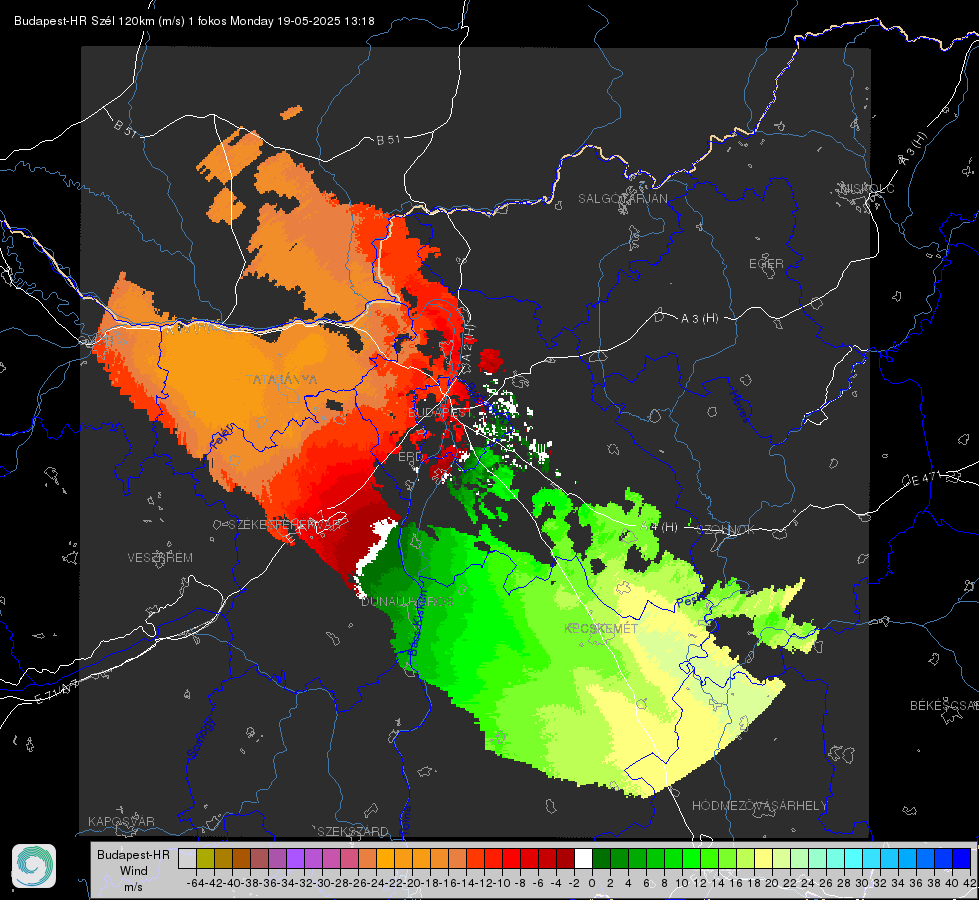Pick the violet swatch above legend value -34

[295, 859]
